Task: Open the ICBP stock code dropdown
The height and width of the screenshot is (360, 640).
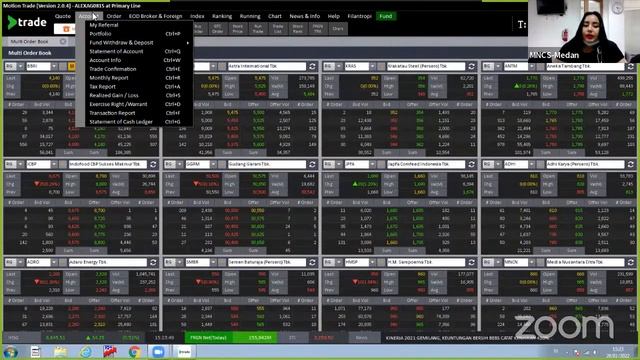Action: point(54,164)
